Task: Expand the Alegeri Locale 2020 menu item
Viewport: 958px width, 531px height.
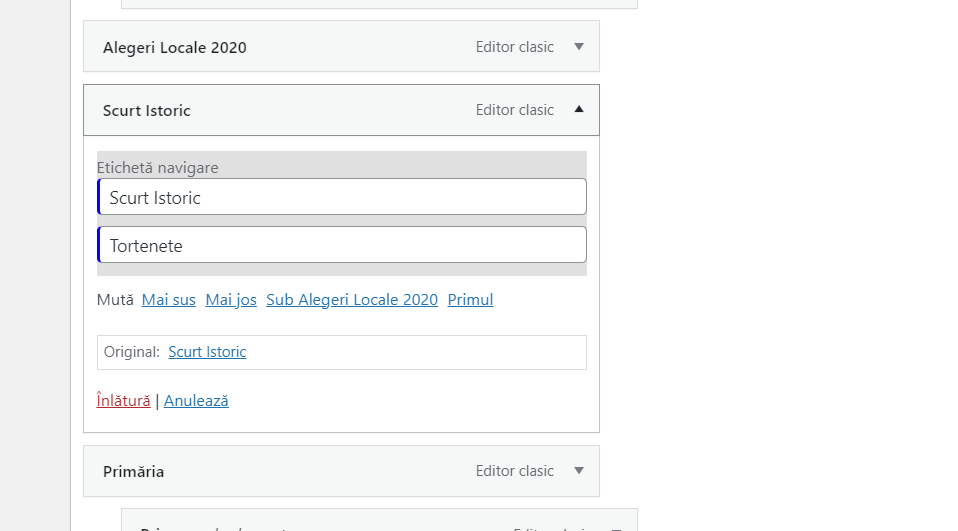Action: point(579,47)
